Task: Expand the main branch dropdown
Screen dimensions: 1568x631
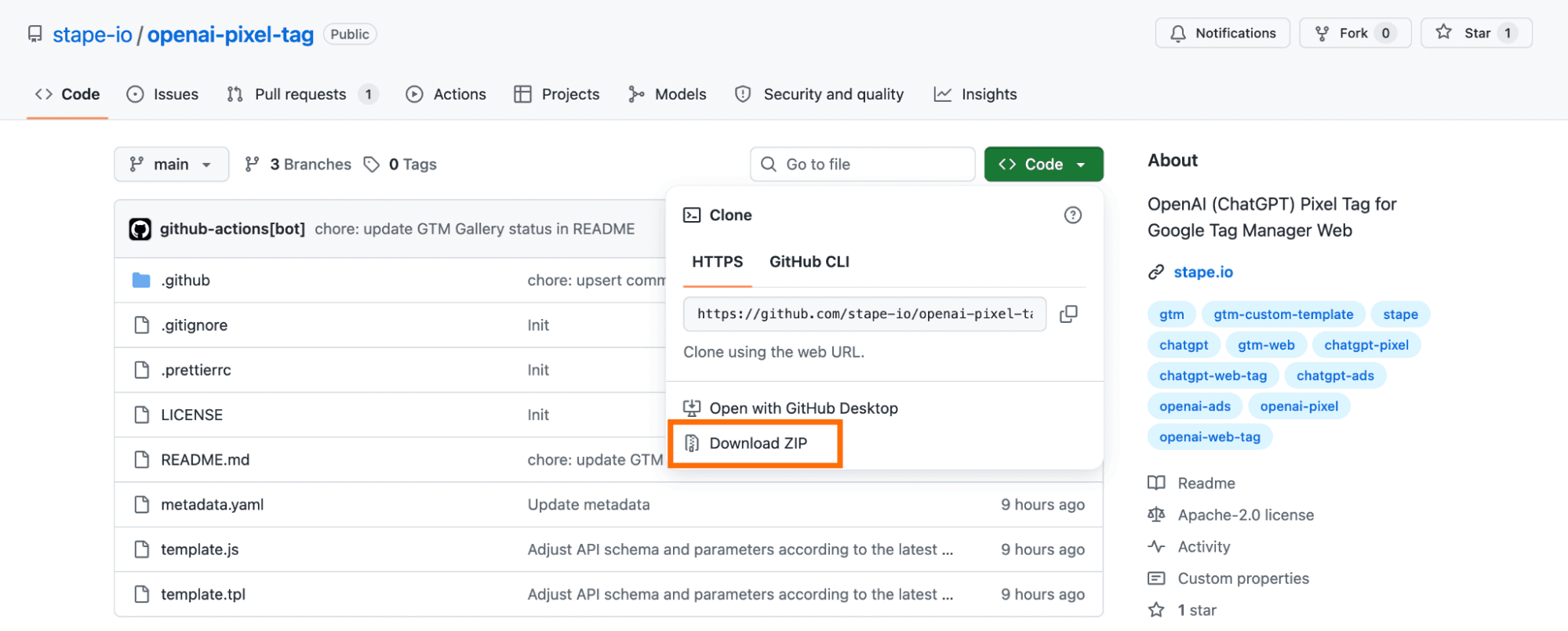Action: click(x=171, y=164)
